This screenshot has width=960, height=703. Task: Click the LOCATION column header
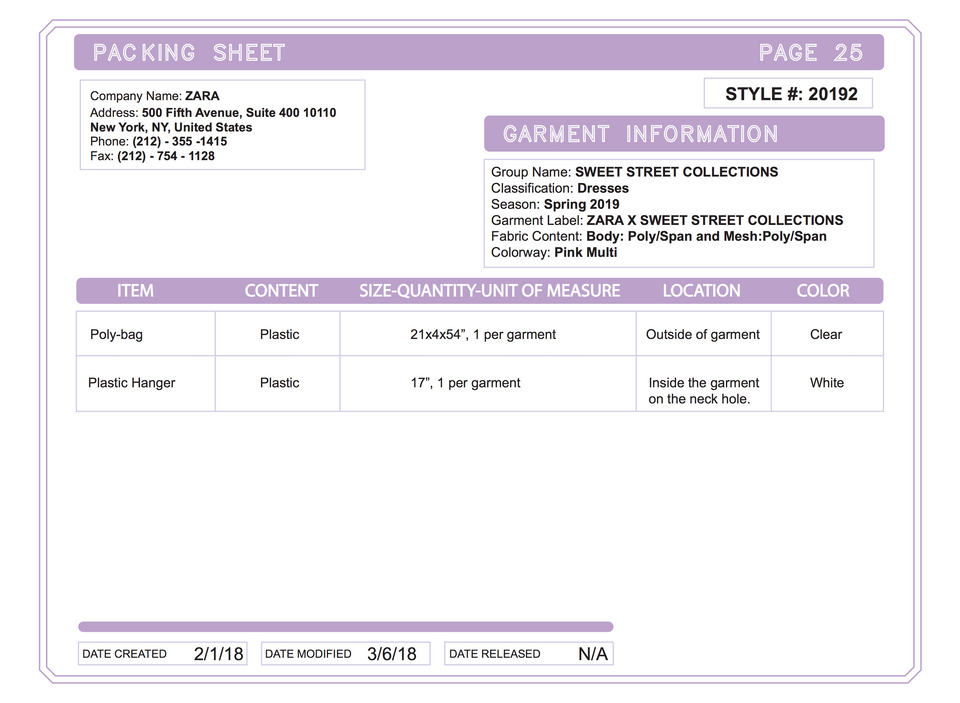click(701, 291)
